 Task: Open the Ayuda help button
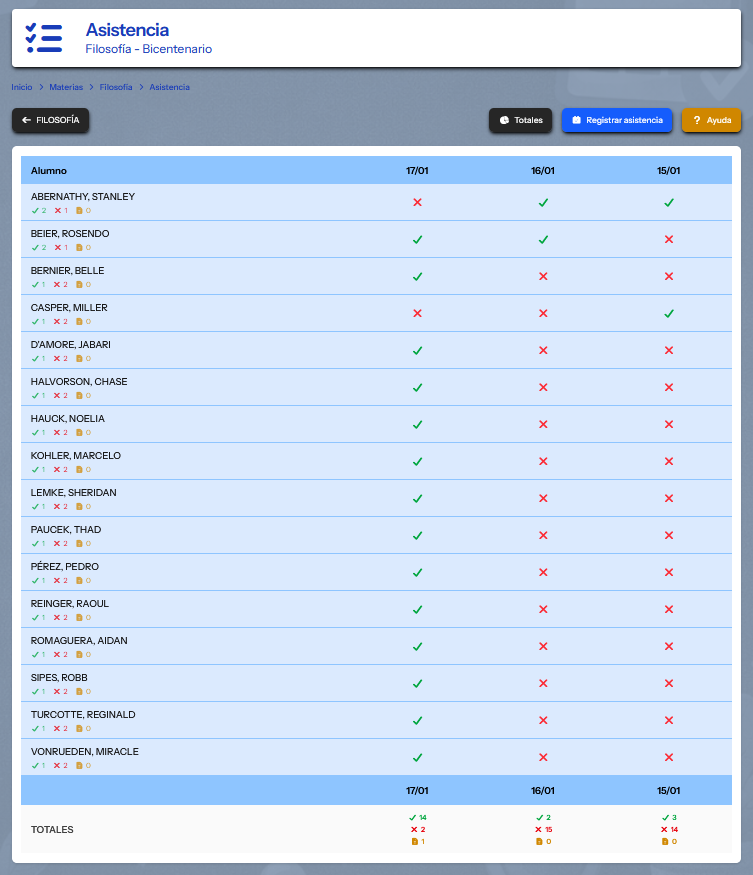(711, 120)
